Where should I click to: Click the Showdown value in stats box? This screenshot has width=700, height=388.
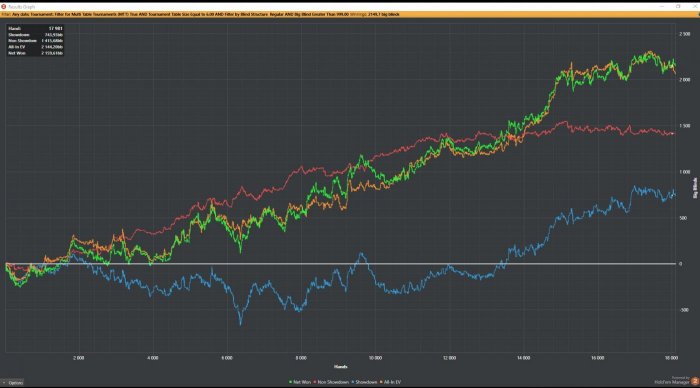click(x=54, y=35)
